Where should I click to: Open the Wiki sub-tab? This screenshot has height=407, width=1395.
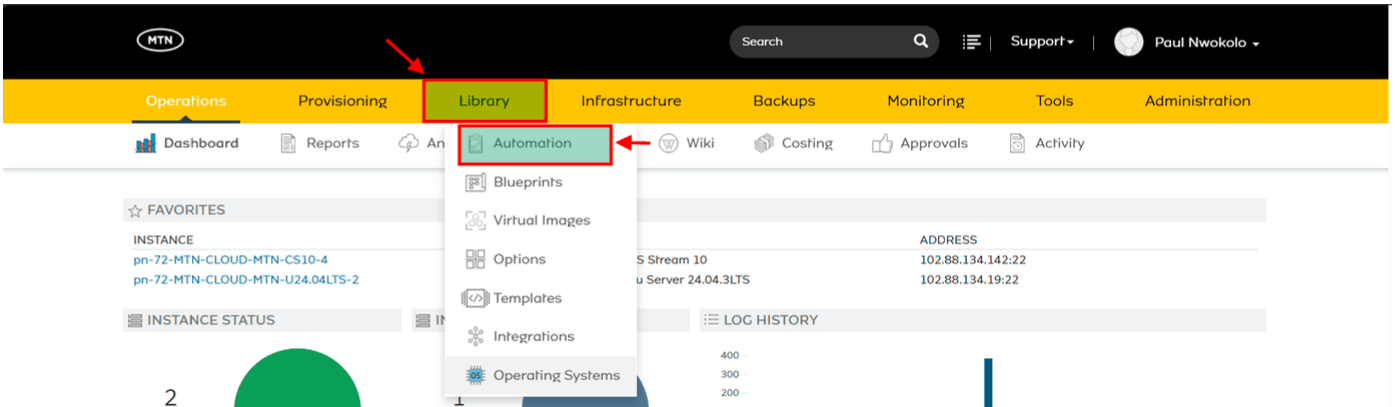click(x=686, y=143)
